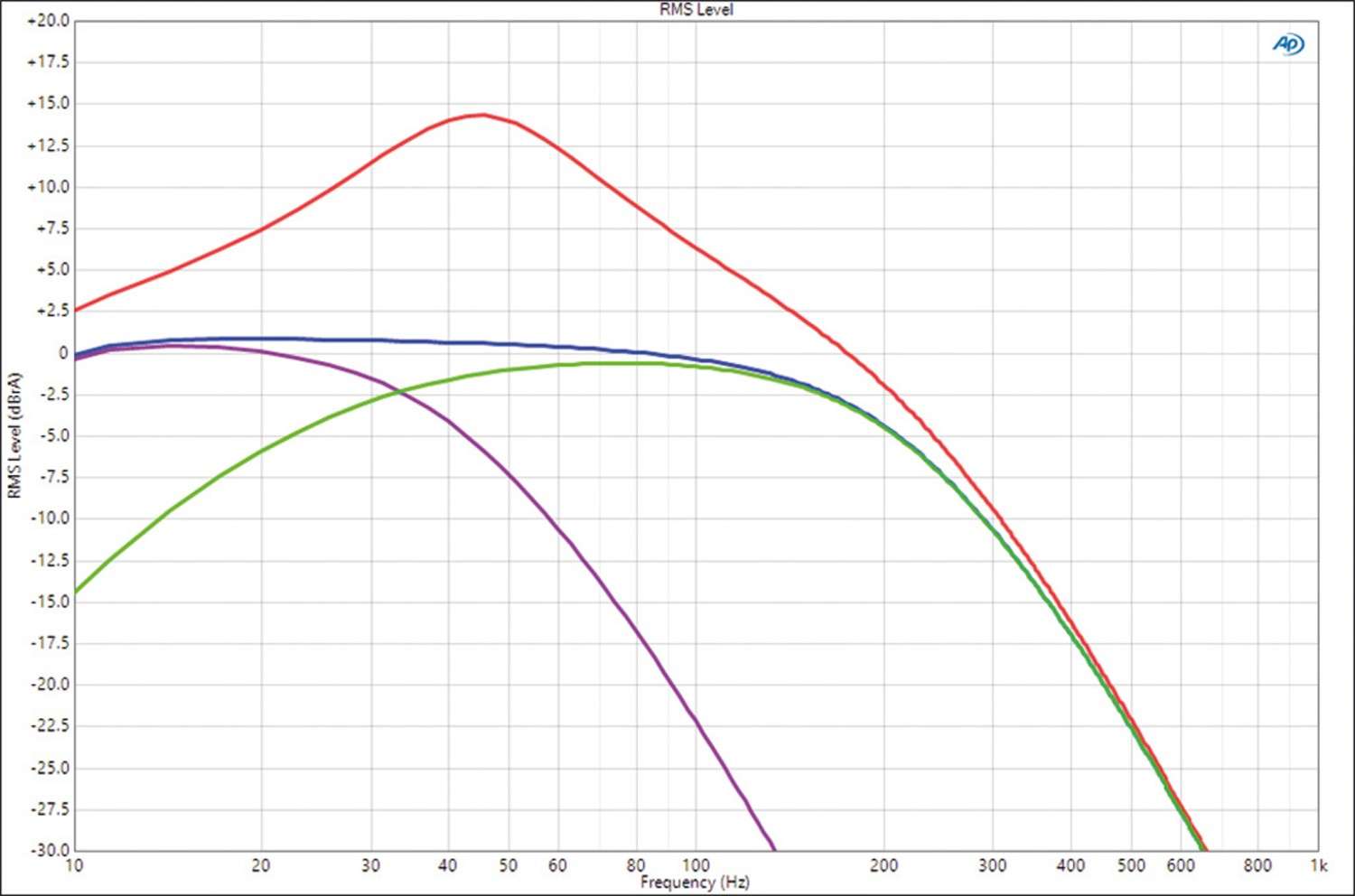Click the '+15.0' y-axis value

[48, 104]
